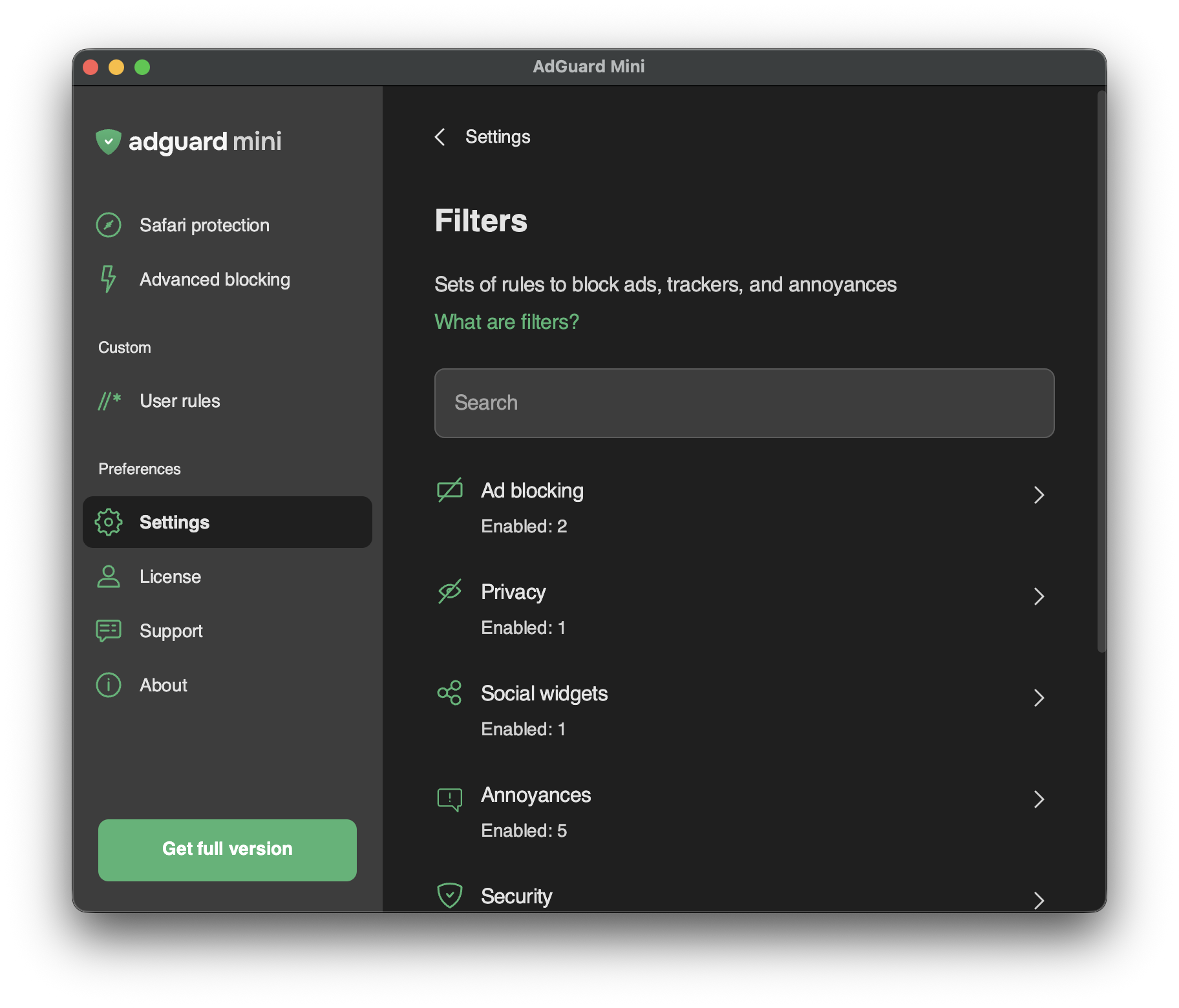The width and height of the screenshot is (1179, 1008).
Task: Select the User rules icon
Action: [109, 401]
